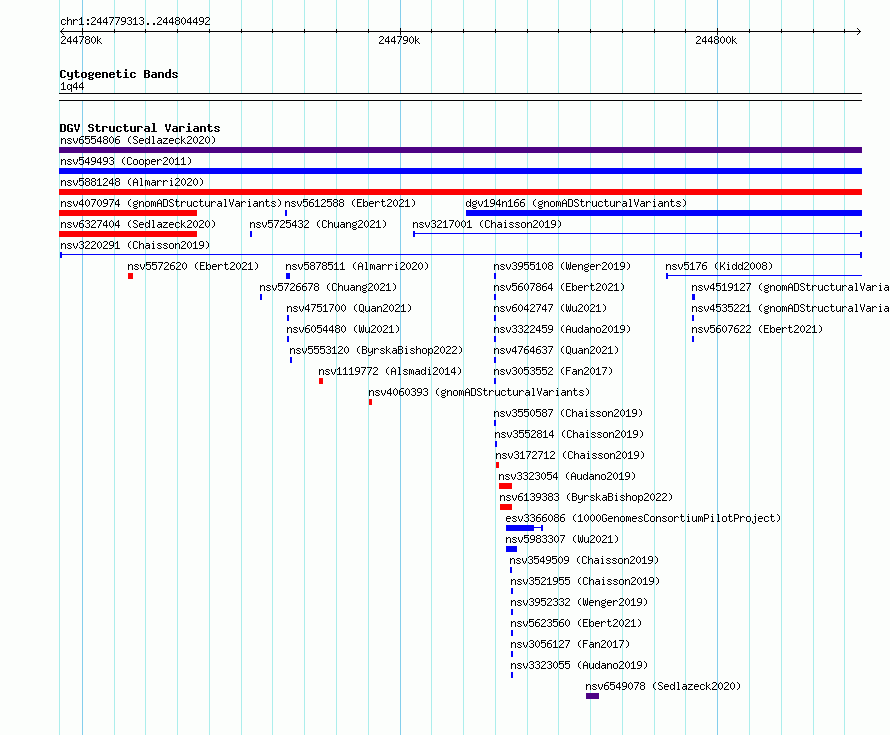The image size is (890, 735).
Task: Click the 244780k ruler position
Action: pyautogui.click(x=81, y=40)
